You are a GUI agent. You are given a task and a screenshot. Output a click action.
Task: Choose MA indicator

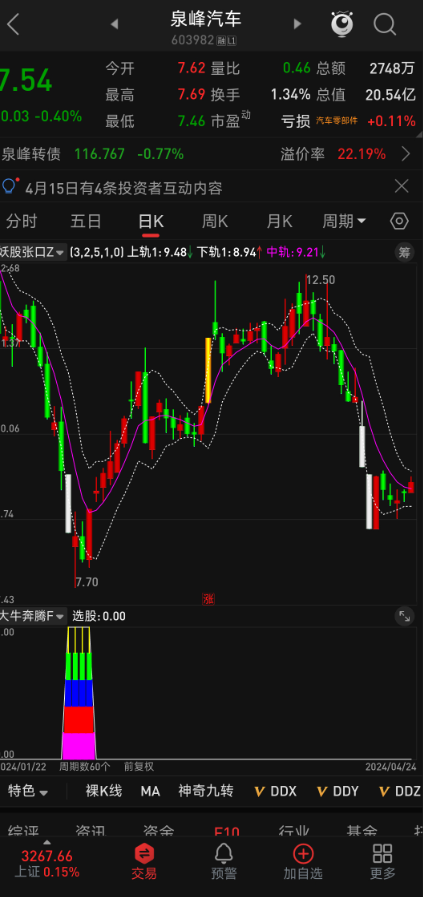point(150,791)
